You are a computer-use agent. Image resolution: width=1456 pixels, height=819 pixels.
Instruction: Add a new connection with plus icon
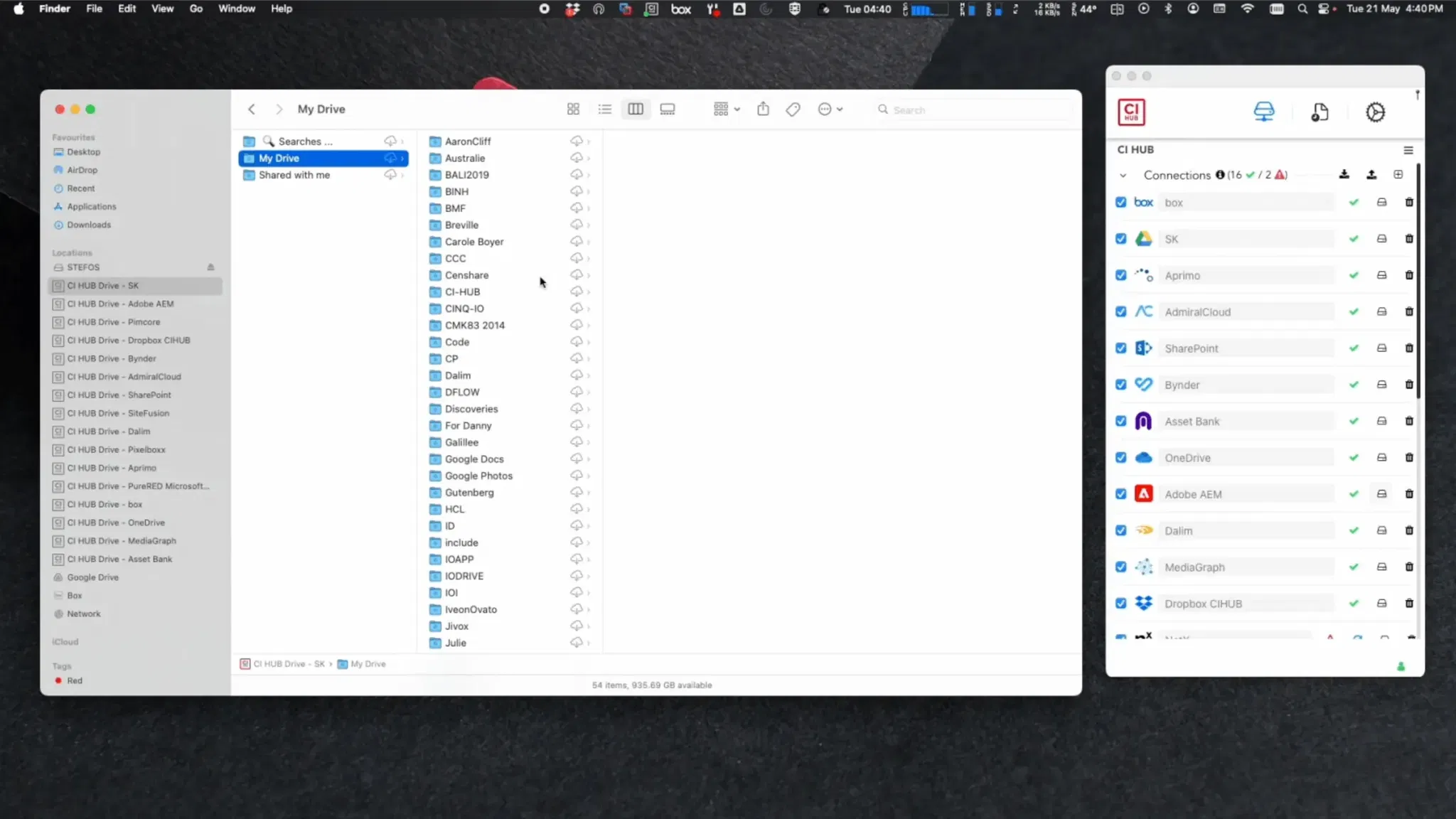pos(1398,174)
